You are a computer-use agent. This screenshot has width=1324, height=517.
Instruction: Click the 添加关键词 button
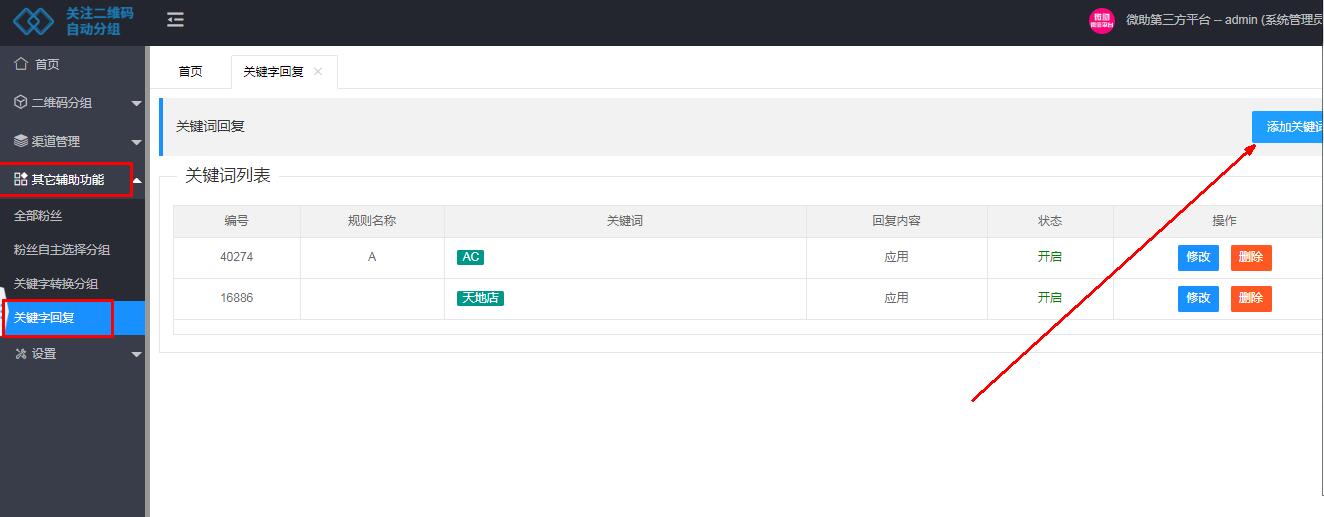click(1288, 127)
